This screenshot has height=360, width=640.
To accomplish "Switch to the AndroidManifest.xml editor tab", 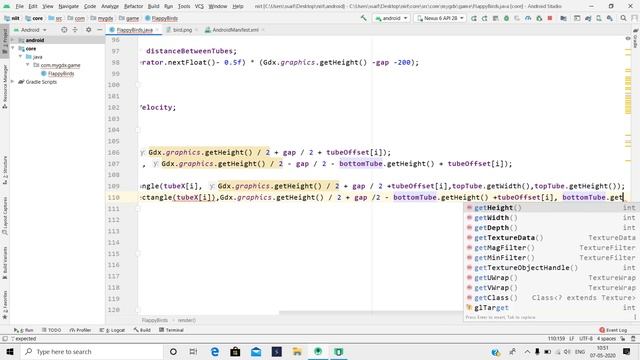I will (235, 30).
